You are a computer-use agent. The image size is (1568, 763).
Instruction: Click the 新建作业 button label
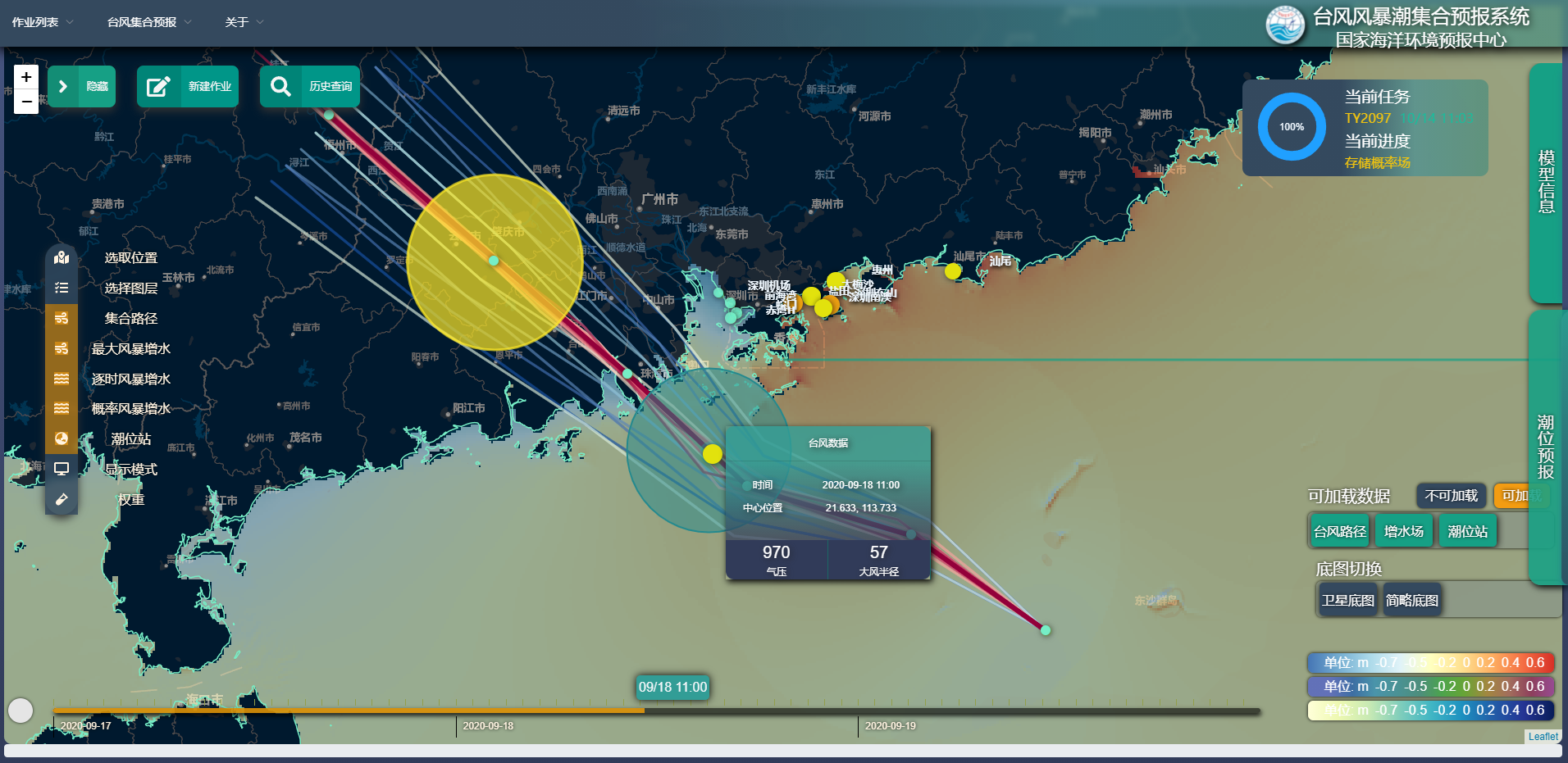click(210, 86)
